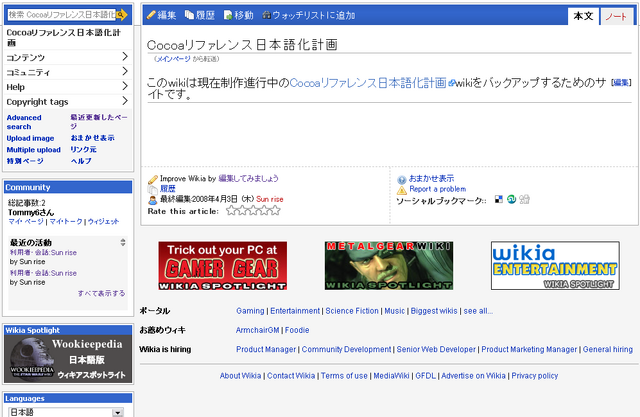Open the Metal Gear Wiki spotlight banner

(x=389, y=266)
